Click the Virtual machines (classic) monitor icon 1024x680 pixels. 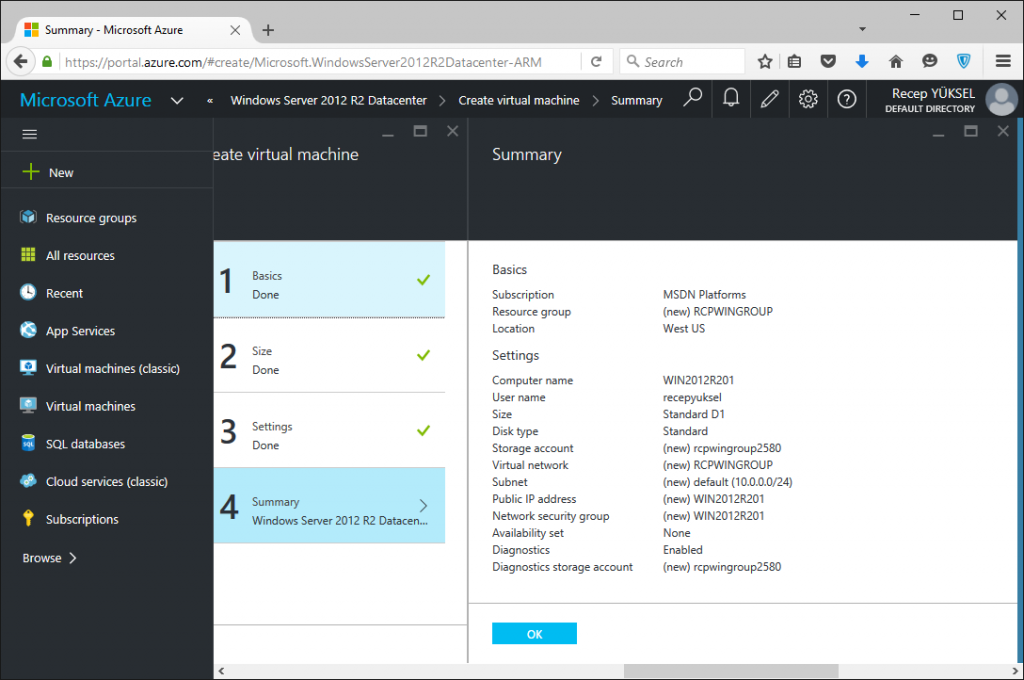[28, 368]
